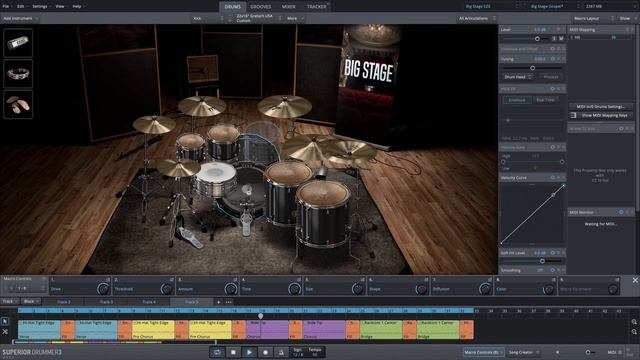
Task: Select the scissors cut tool
Action: [x=5, y=332]
